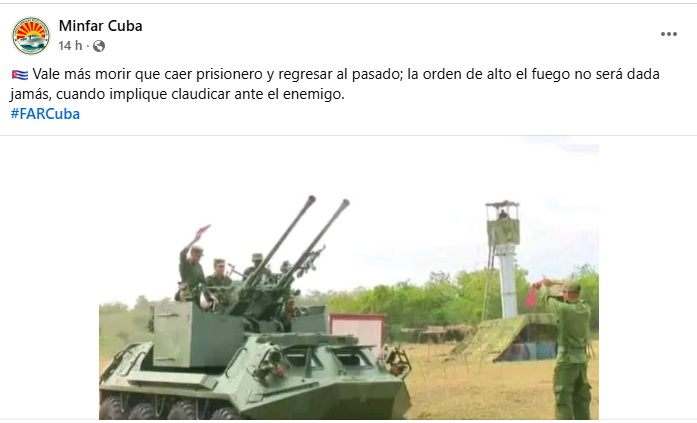697x423 pixels.
Task: Click the globe public audience icon
Action: (x=99, y=46)
